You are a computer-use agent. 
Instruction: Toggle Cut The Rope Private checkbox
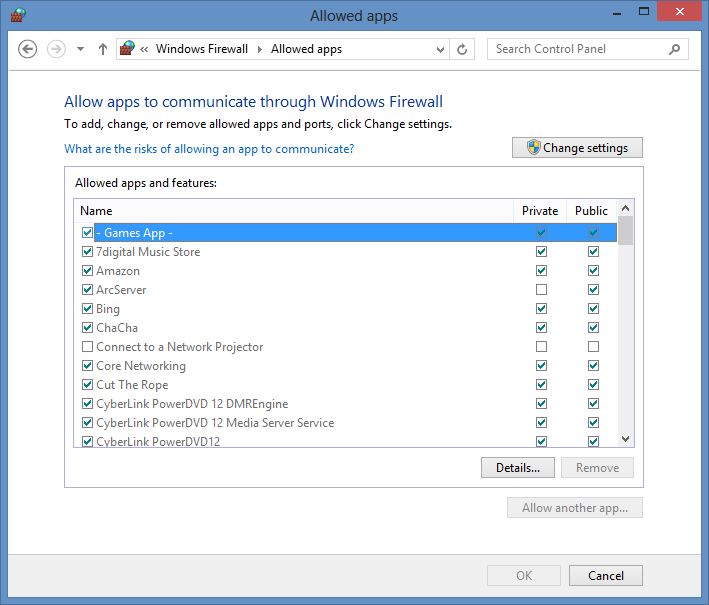point(541,384)
